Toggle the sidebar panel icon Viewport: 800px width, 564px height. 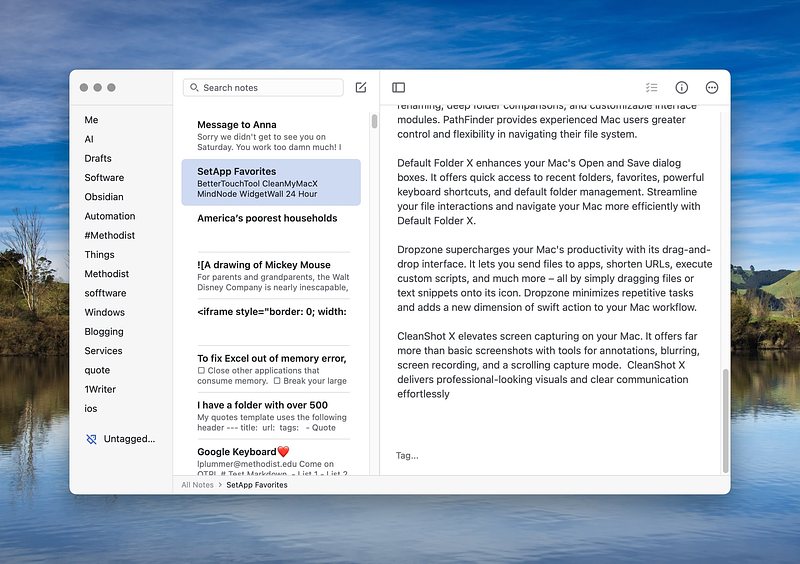[398, 87]
